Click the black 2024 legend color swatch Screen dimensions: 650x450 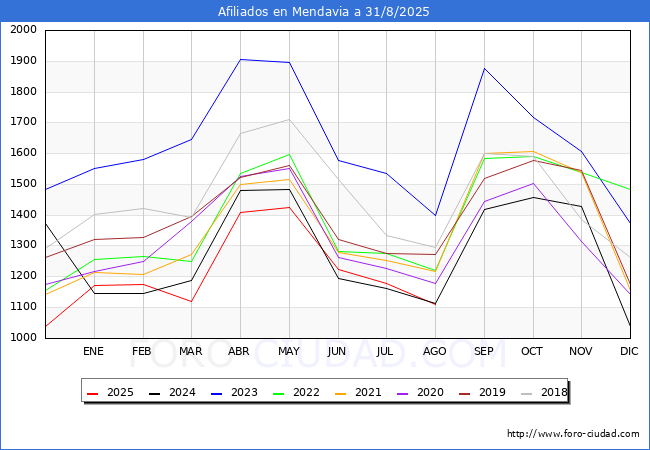click(154, 393)
